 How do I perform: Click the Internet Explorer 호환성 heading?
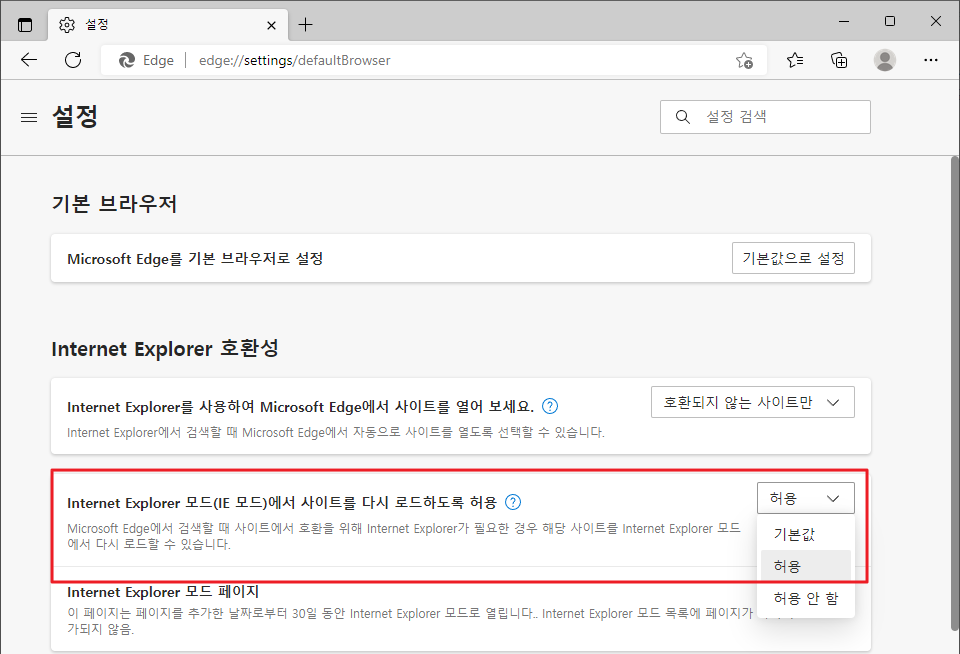point(165,348)
